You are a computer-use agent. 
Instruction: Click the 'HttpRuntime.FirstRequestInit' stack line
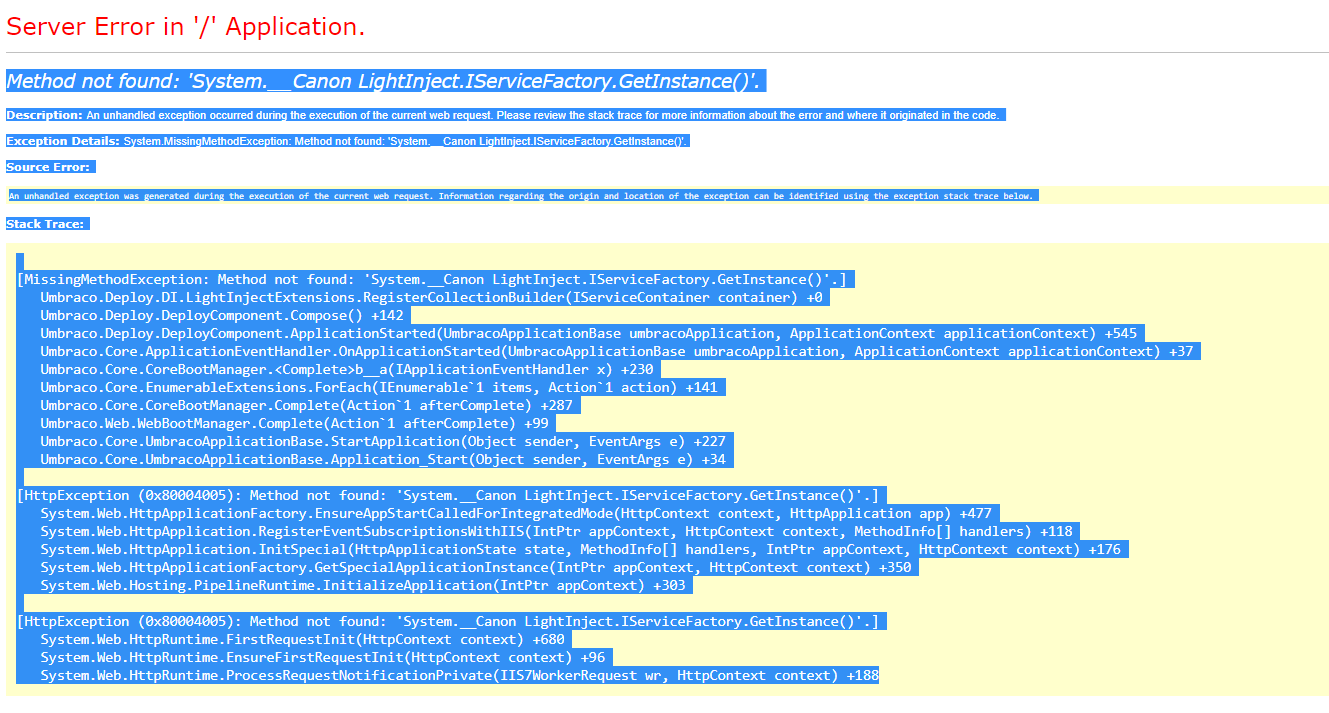[303, 639]
